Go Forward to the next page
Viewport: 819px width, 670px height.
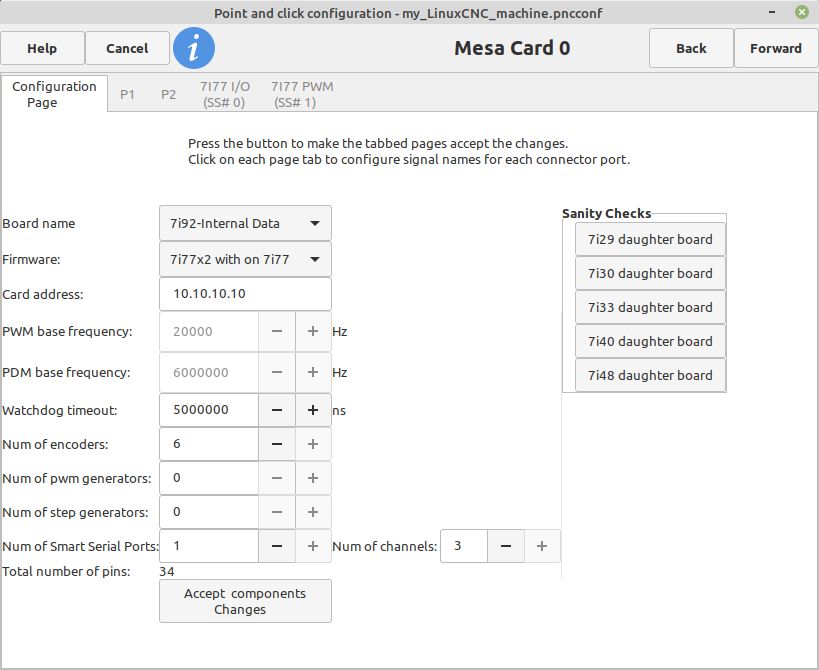[x=776, y=49]
